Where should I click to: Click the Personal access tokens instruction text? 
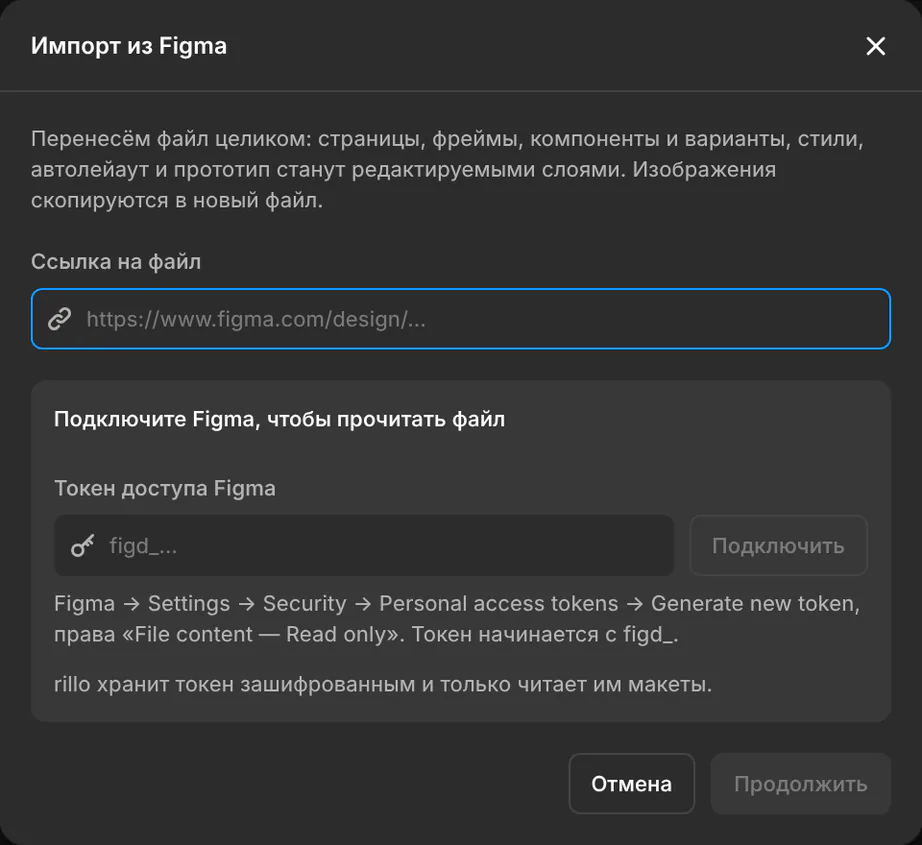pos(499,603)
